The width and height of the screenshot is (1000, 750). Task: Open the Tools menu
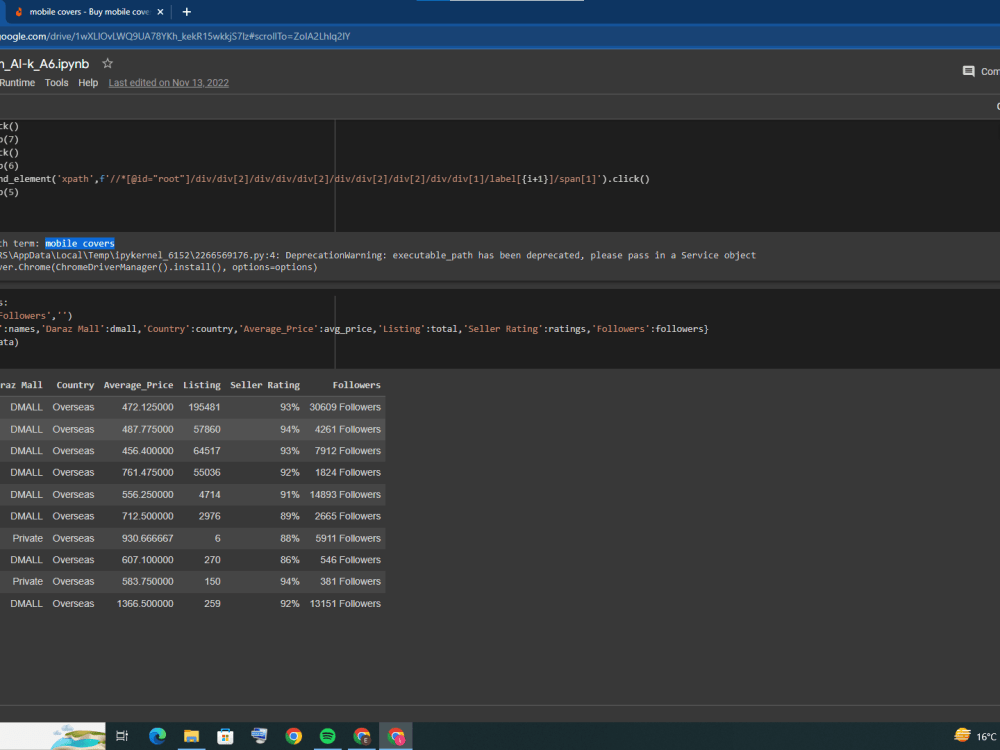(x=56, y=83)
